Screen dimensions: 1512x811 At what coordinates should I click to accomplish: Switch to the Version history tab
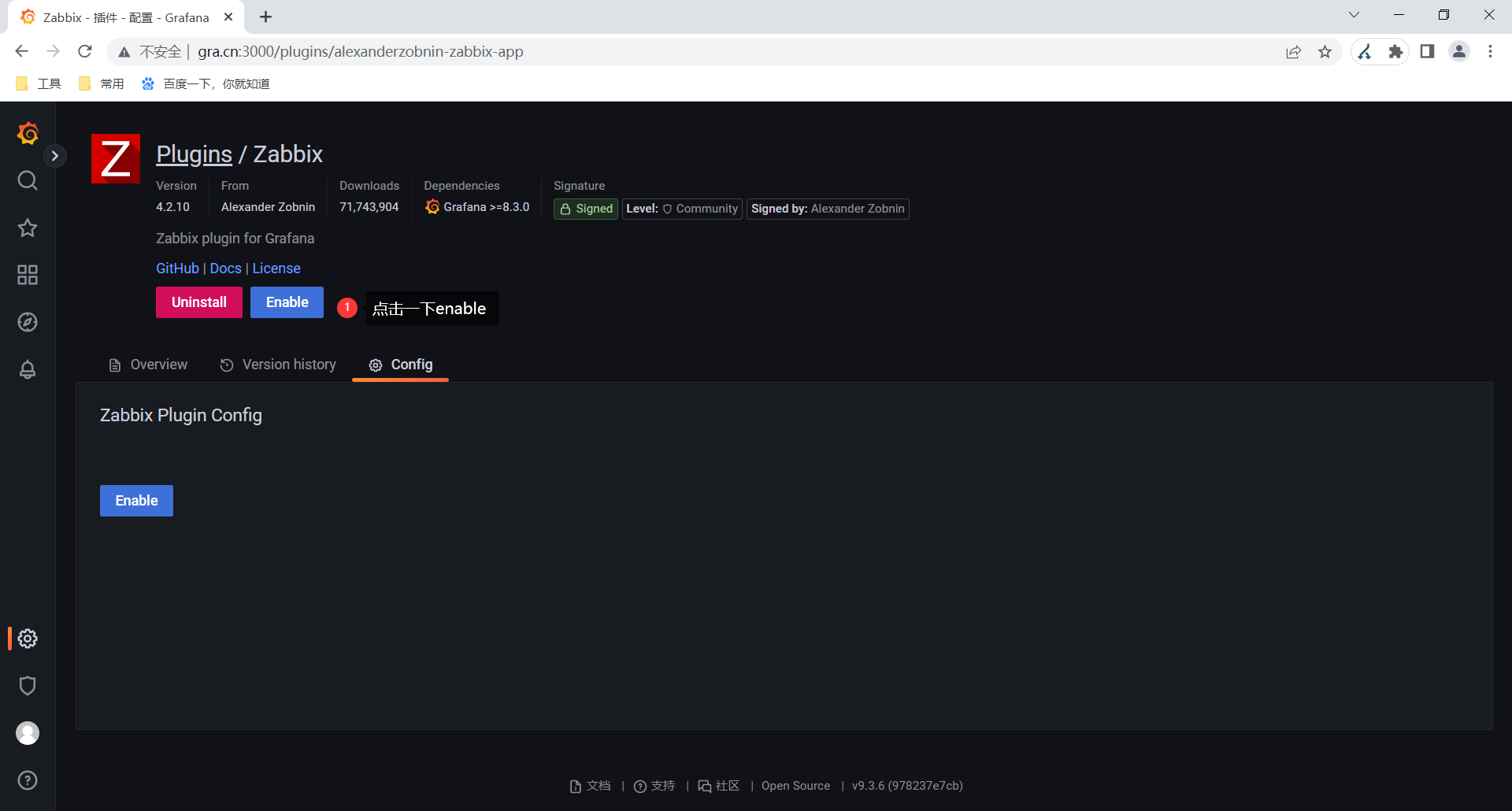click(278, 365)
